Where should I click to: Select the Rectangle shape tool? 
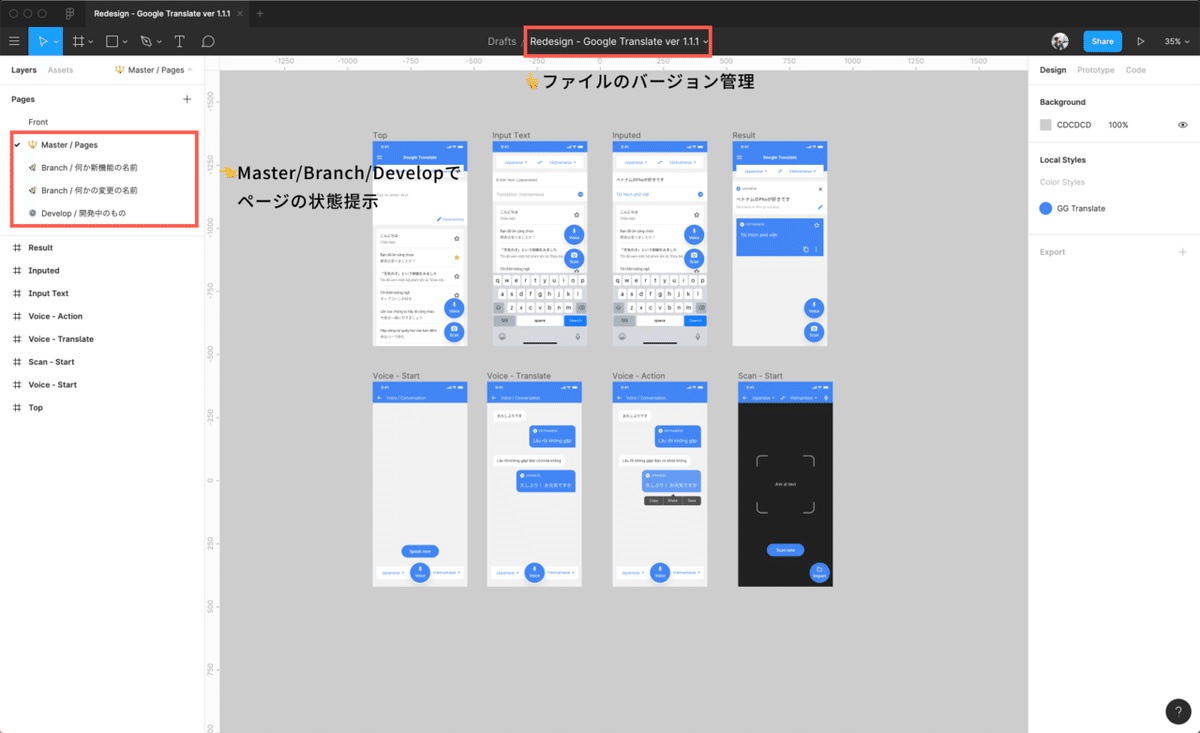coord(112,41)
